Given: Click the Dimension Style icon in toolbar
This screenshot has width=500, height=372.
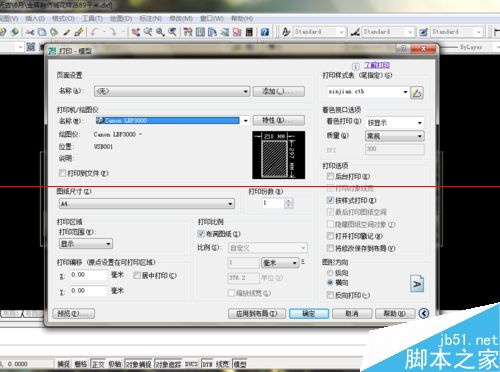Looking at the screenshot, I should tap(355, 32).
